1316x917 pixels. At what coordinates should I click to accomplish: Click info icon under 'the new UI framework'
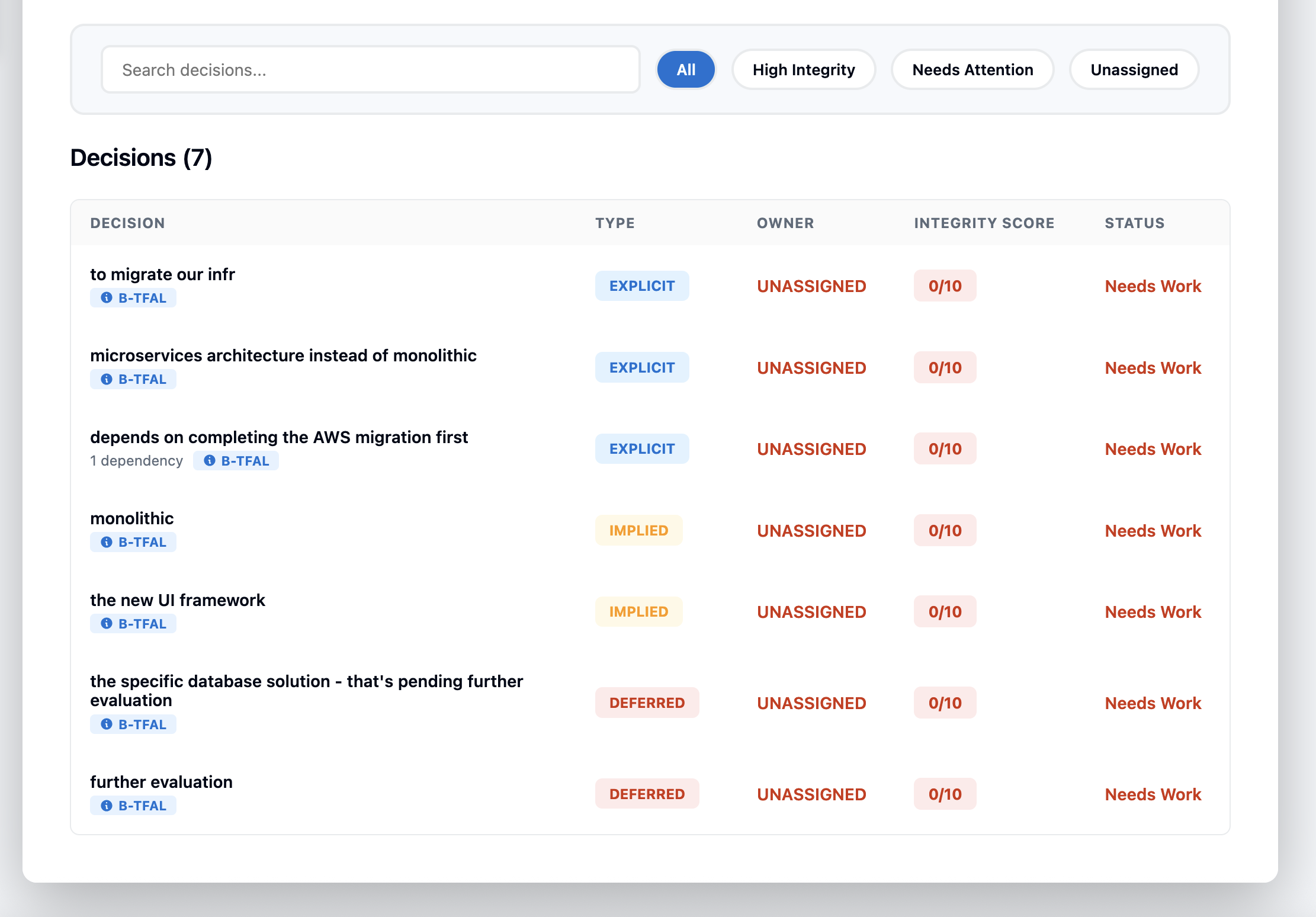click(107, 624)
